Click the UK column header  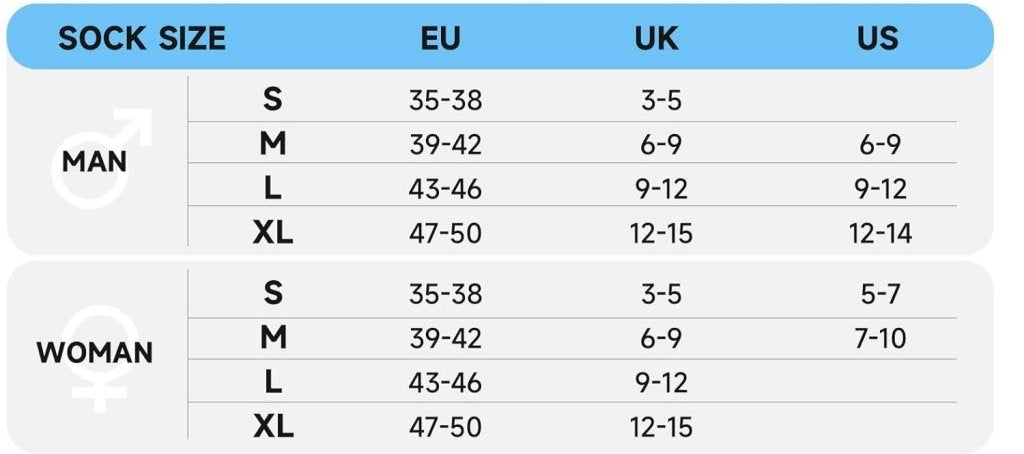pos(656,38)
